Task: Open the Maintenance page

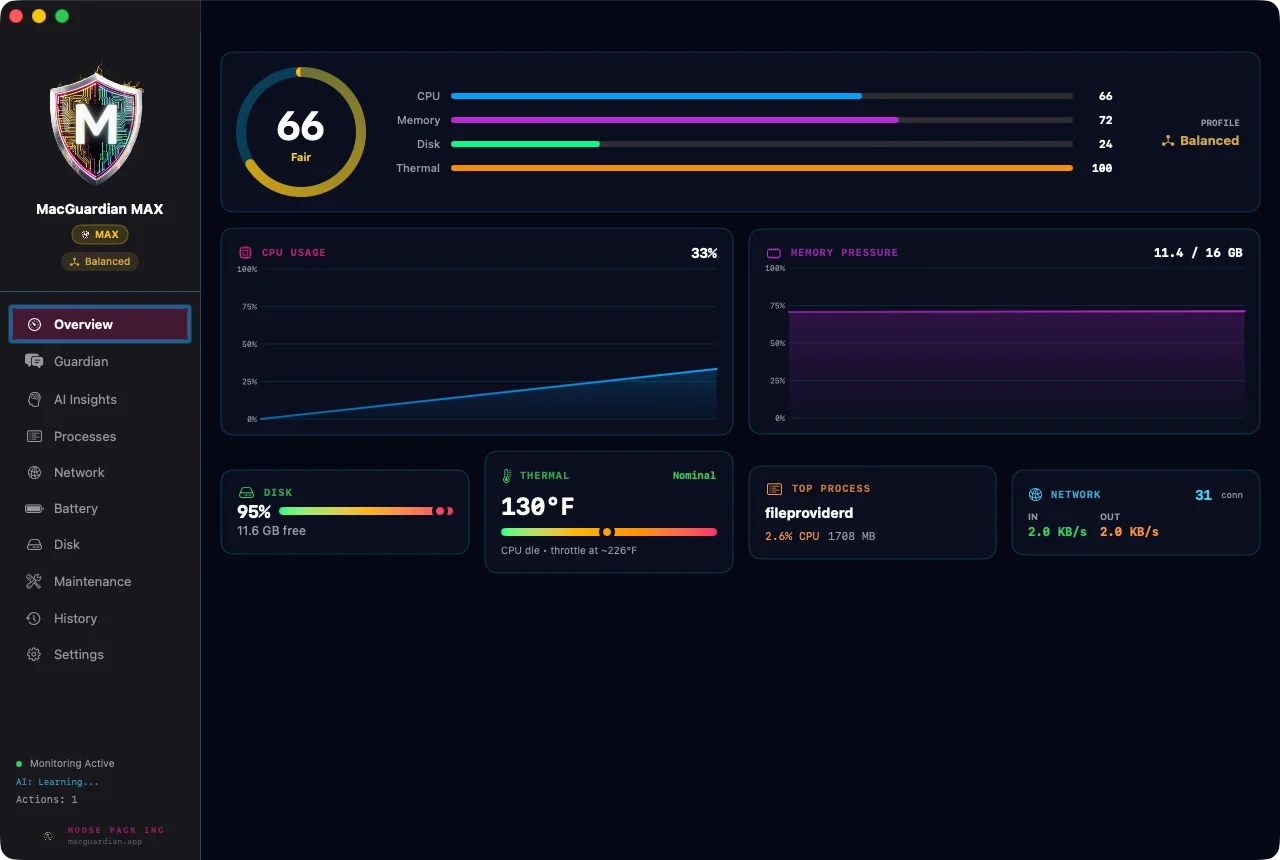Action: [x=99, y=581]
